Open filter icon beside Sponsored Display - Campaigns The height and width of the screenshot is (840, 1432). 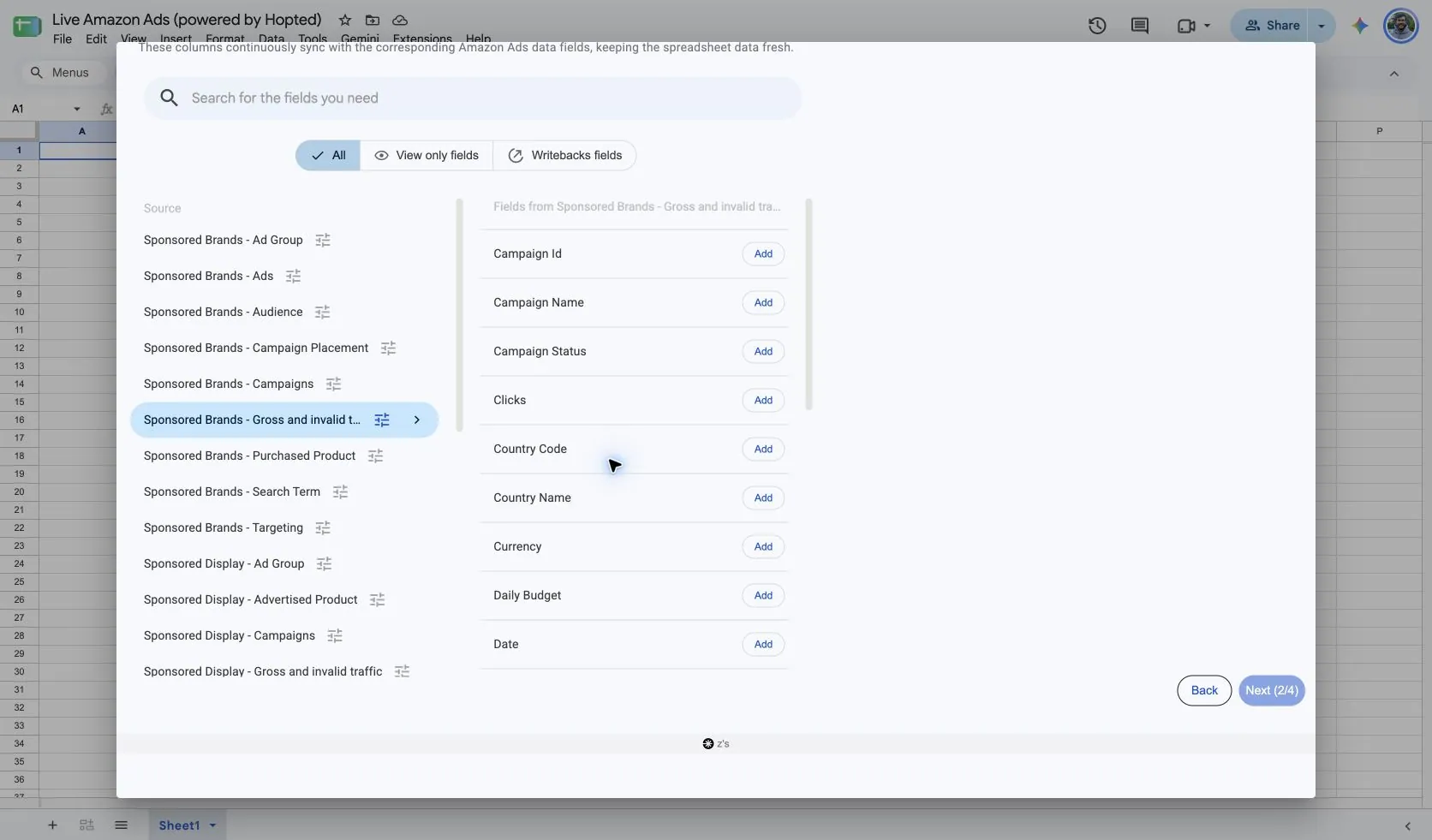click(x=335, y=636)
